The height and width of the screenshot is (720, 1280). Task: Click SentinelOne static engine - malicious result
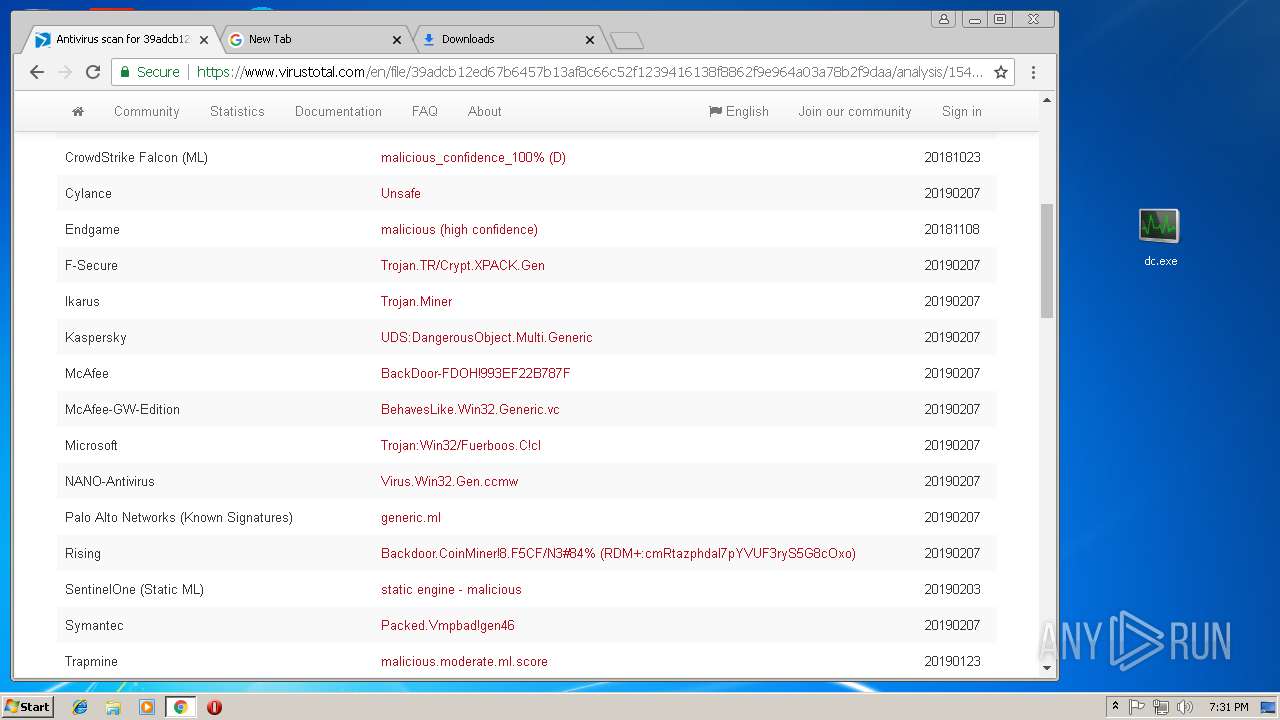pos(451,589)
